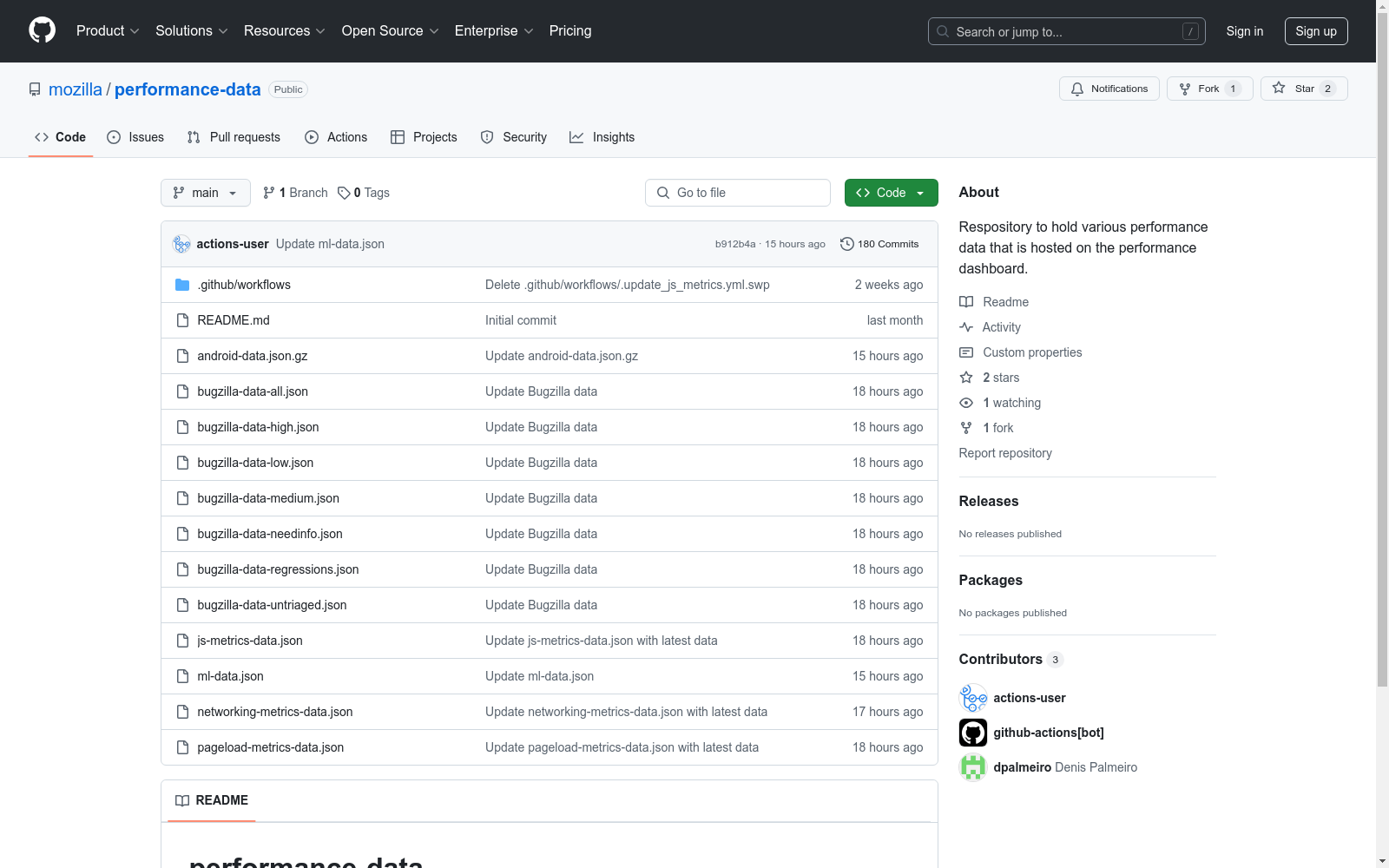Image resolution: width=1389 pixels, height=868 pixels.
Task: Click the branch icon next to 1 Branch
Action: [269, 193]
